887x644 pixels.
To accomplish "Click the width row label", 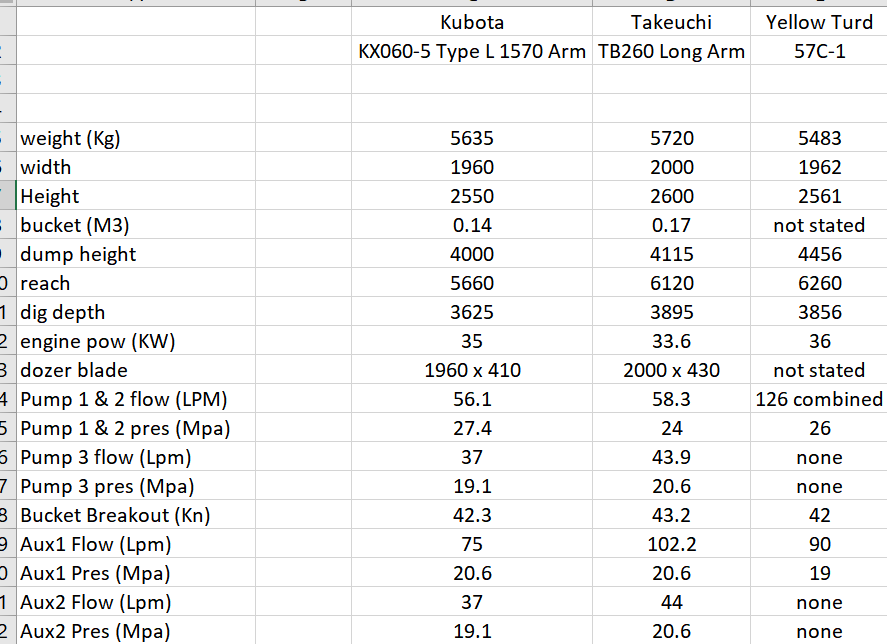I will [136, 167].
